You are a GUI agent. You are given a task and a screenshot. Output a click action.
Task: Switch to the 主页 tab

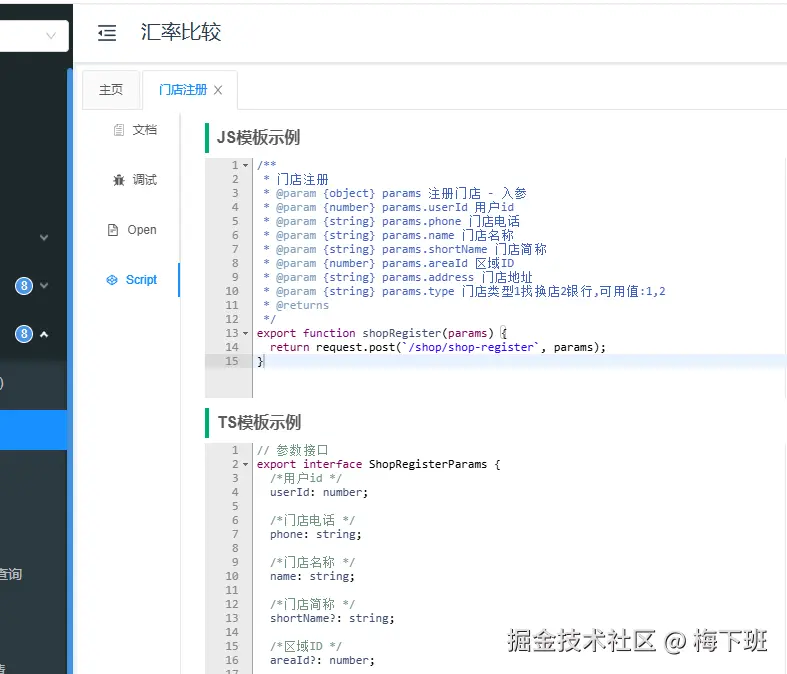[x=111, y=90]
